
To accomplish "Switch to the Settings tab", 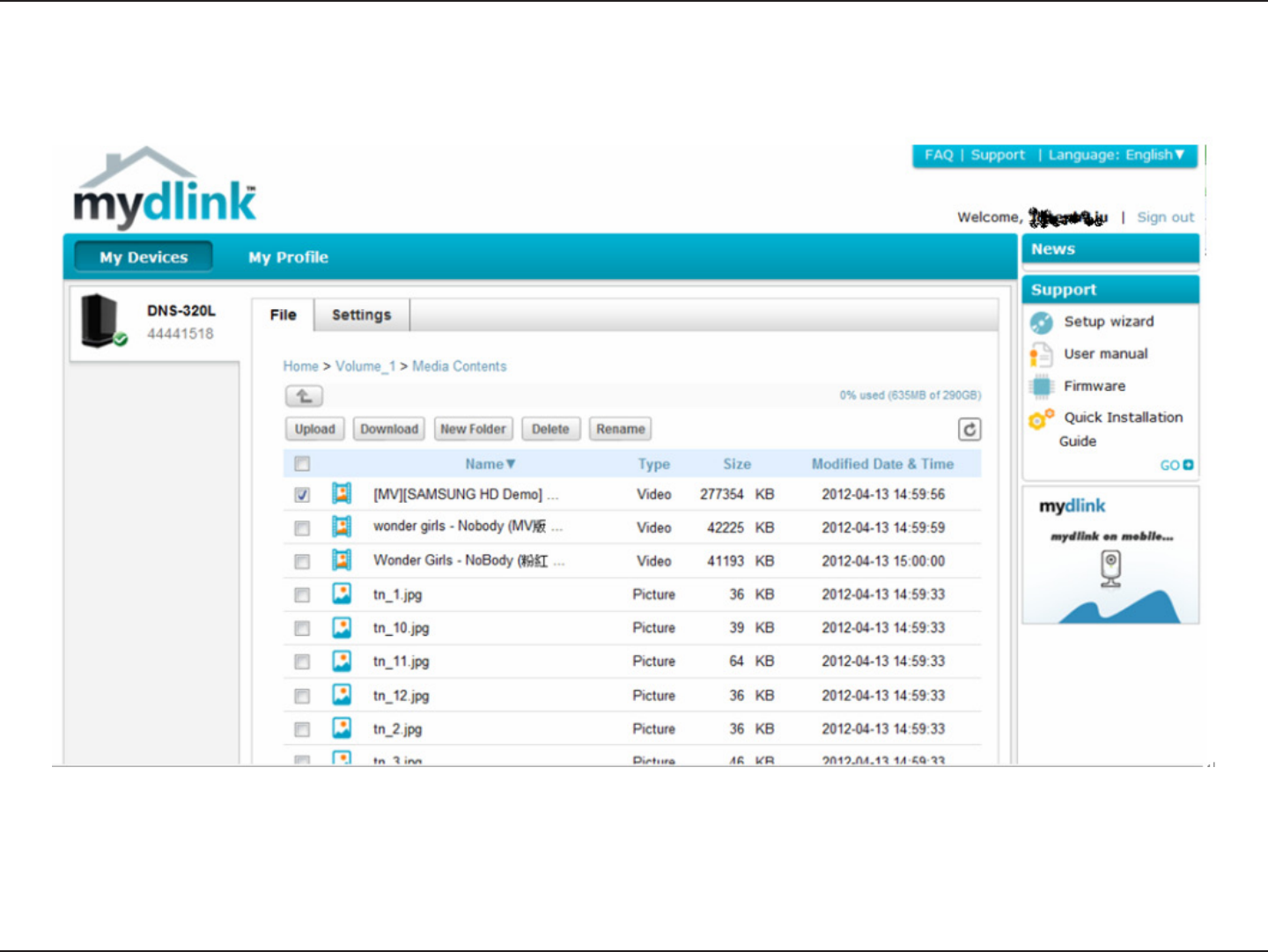I will point(361,315).
